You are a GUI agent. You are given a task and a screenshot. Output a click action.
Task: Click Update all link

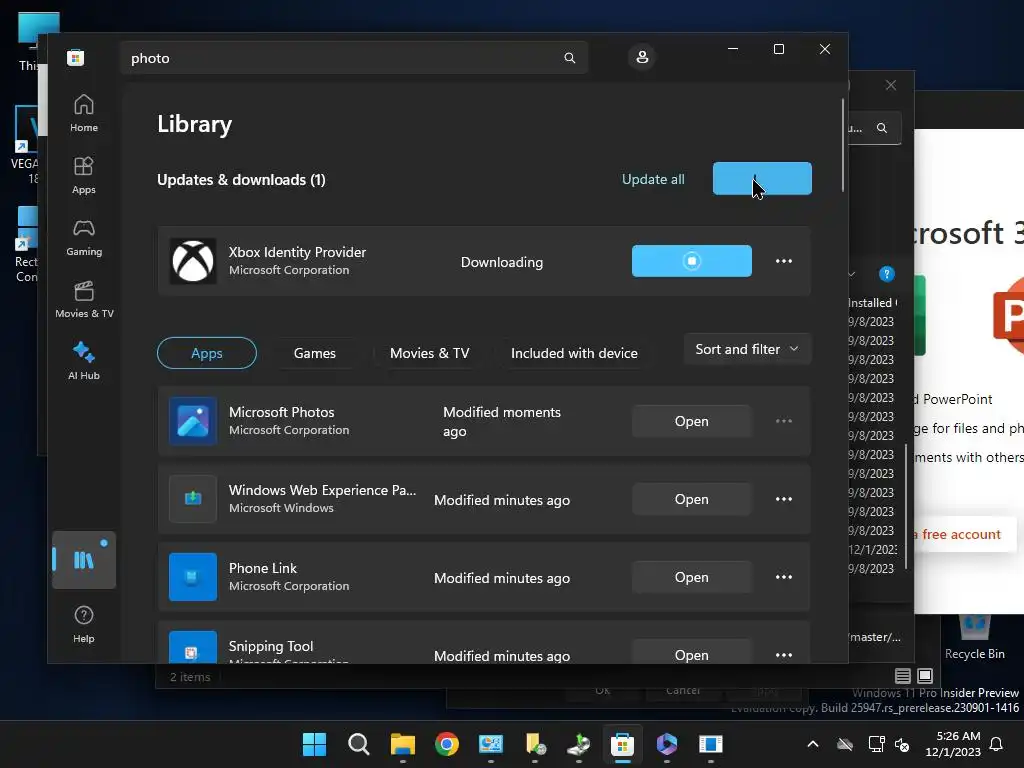653,179
